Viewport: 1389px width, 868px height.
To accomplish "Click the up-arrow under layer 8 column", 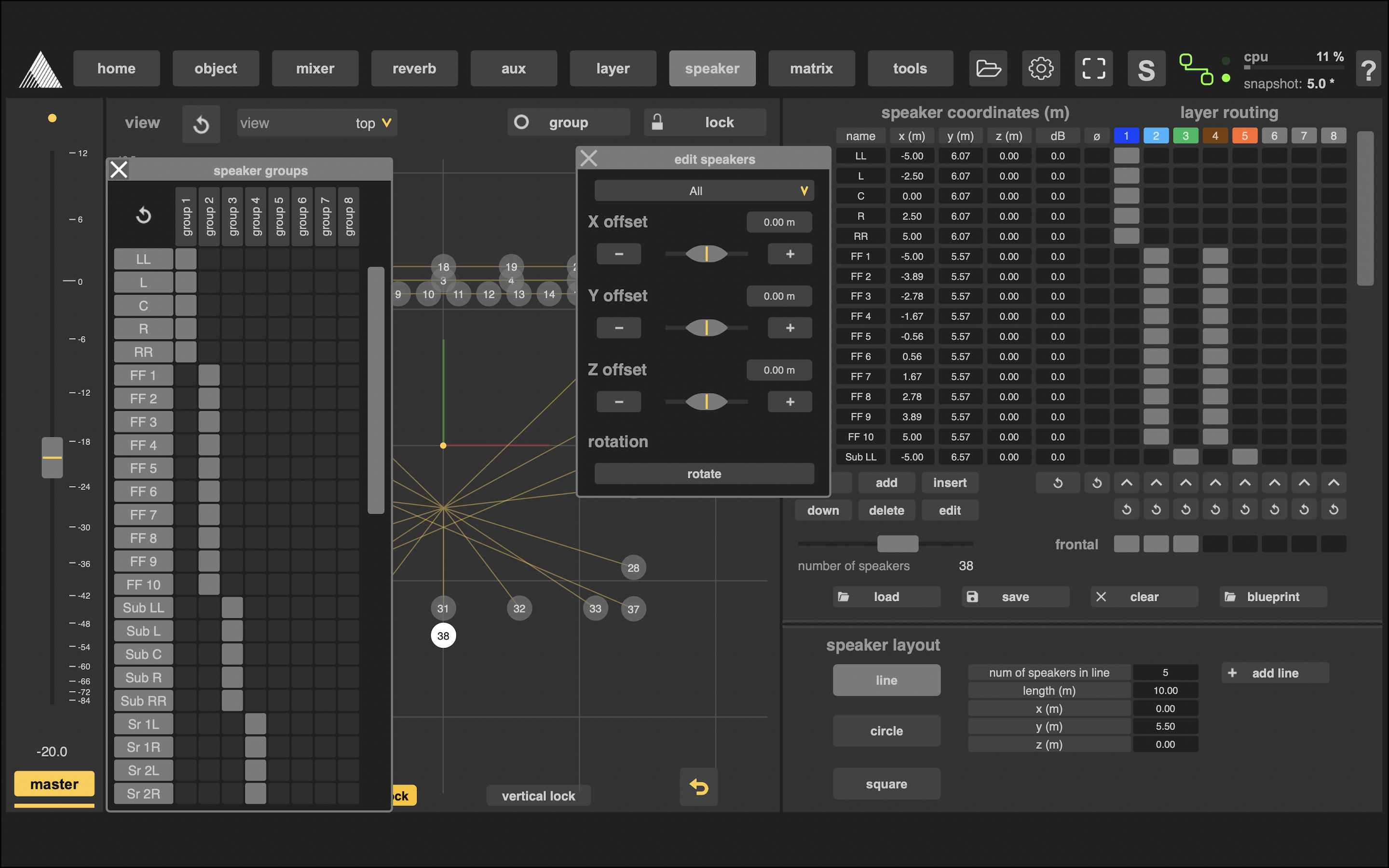I will point(1334,483).
